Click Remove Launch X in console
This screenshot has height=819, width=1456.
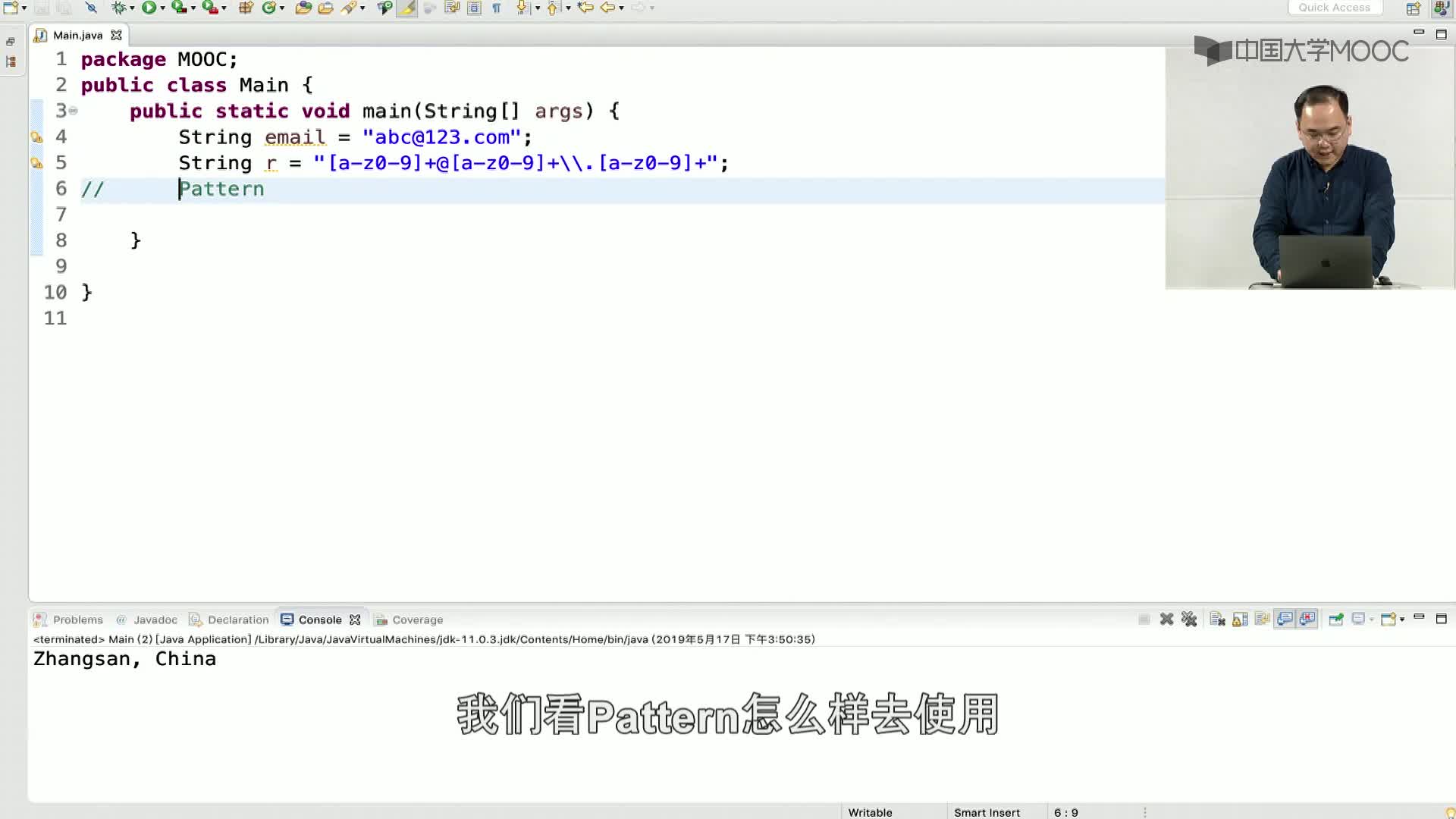pyautogui.click(x=1166, y=620)
